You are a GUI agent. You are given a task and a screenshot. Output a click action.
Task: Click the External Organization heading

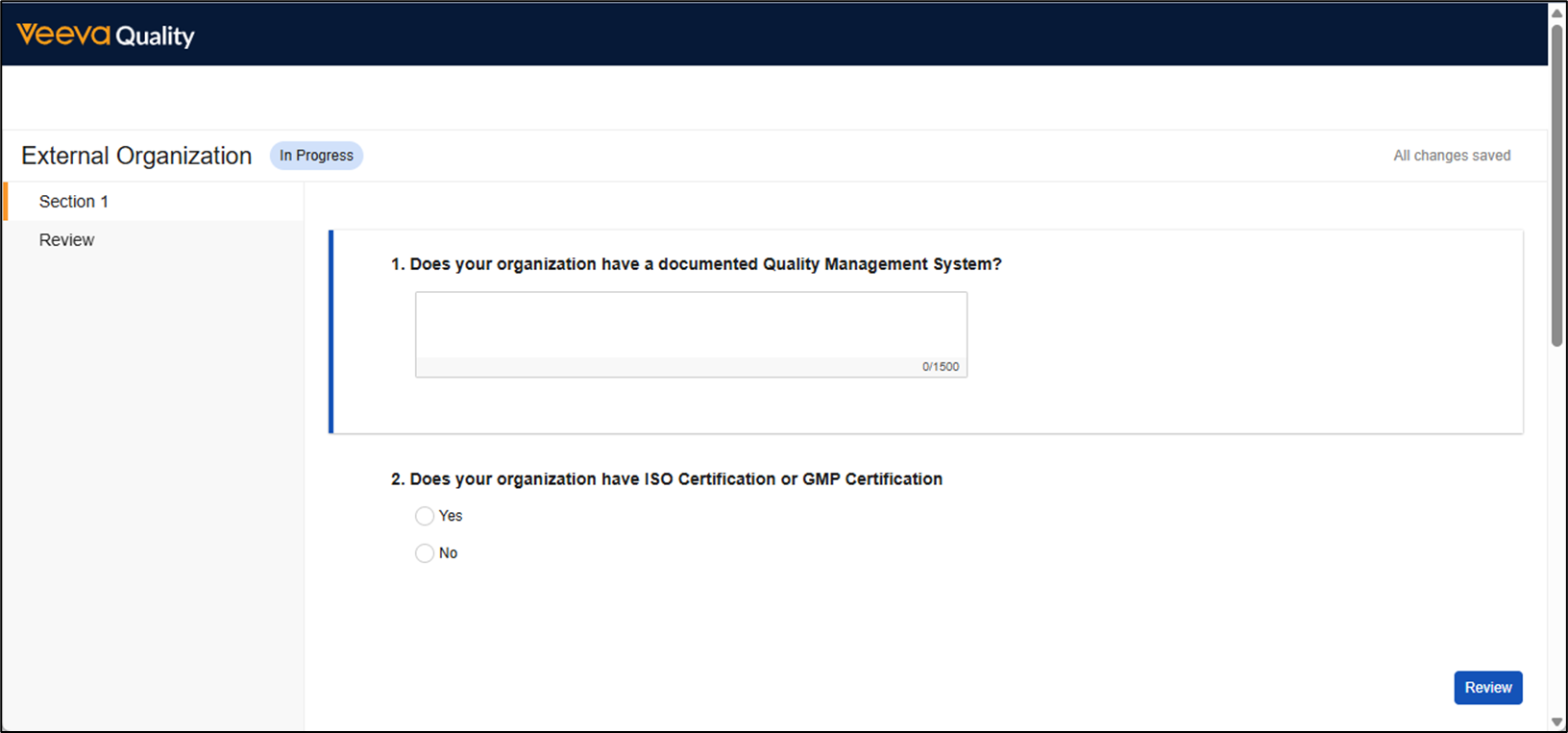[136, 156]
